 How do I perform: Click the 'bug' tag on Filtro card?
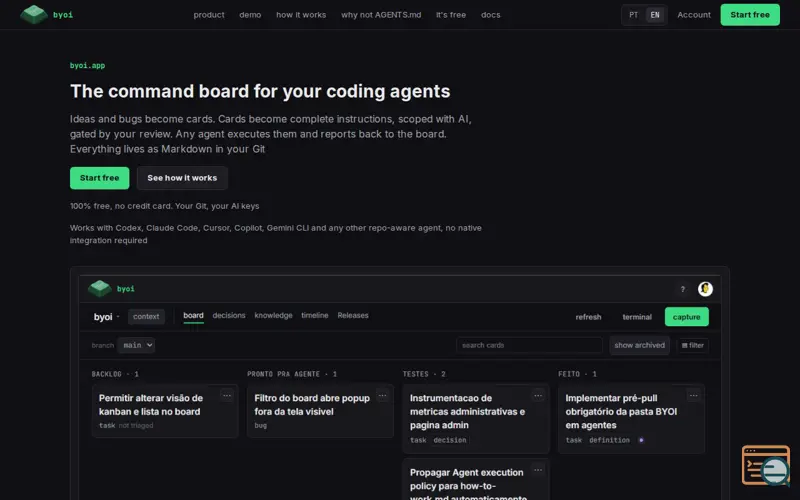pyautogui.click(x=261, y=426)
